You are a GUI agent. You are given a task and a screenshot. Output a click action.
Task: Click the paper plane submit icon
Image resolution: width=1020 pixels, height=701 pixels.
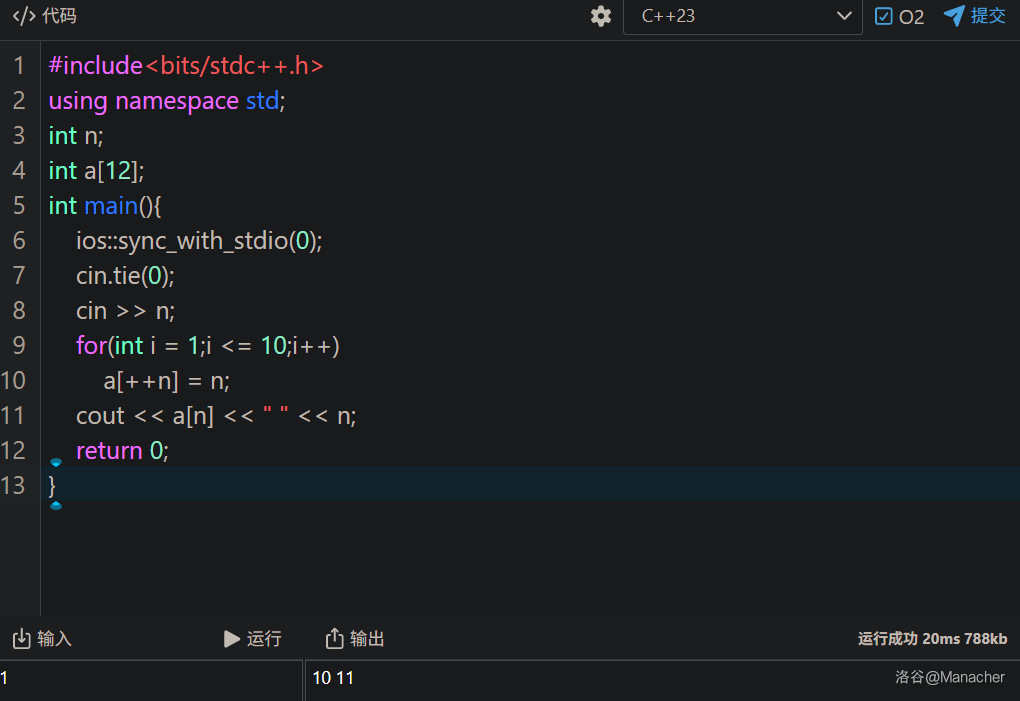[x=954, y=16]
